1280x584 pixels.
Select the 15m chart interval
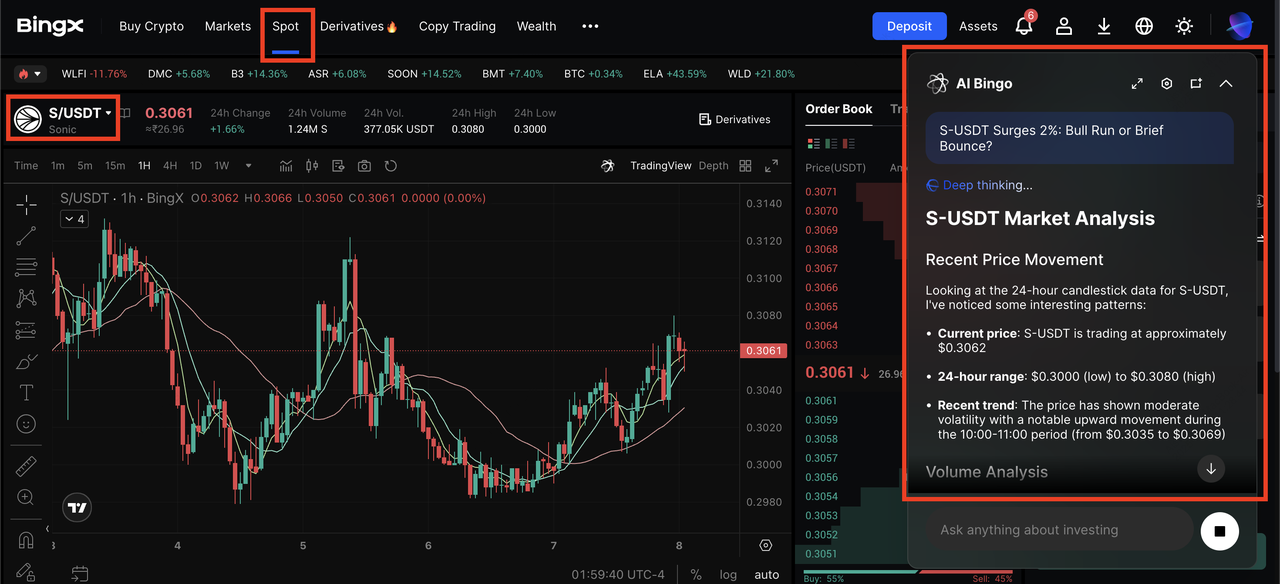115,166
